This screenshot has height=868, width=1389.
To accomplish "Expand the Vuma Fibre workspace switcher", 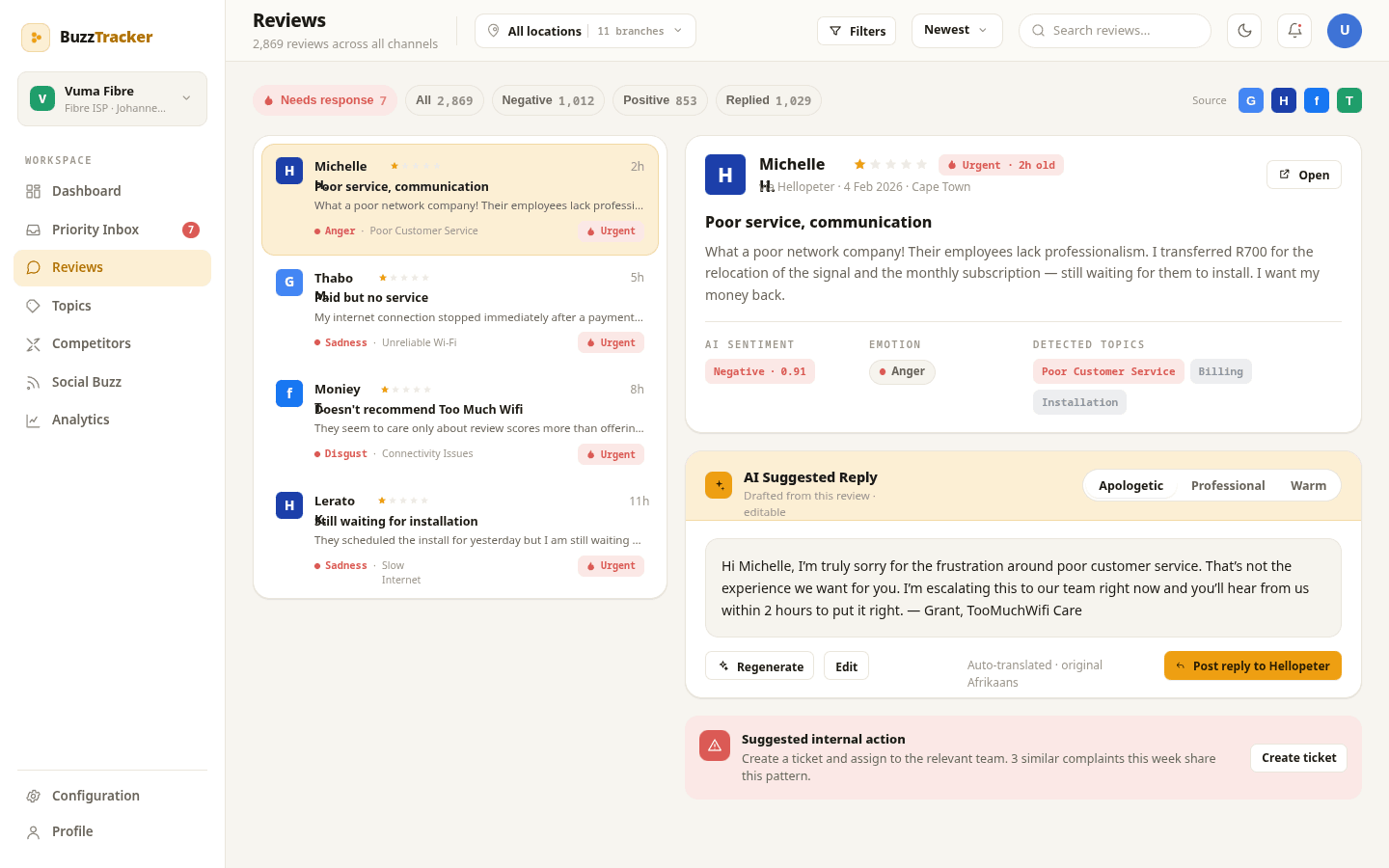I will click(112, 98).
